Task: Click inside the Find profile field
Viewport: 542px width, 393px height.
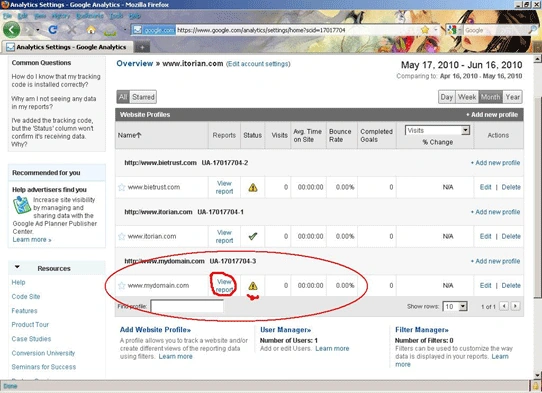Action: pos(187,306)
